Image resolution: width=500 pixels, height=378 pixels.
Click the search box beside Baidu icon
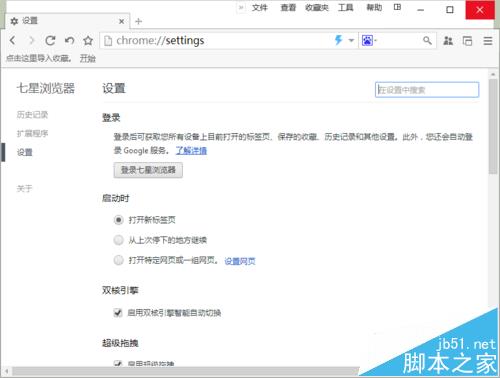399,41
